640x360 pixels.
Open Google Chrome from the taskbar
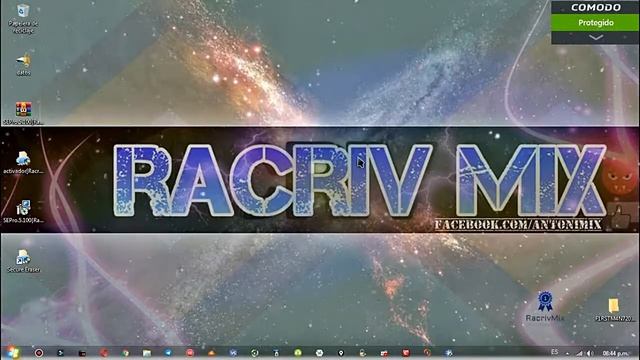[125, 353]
